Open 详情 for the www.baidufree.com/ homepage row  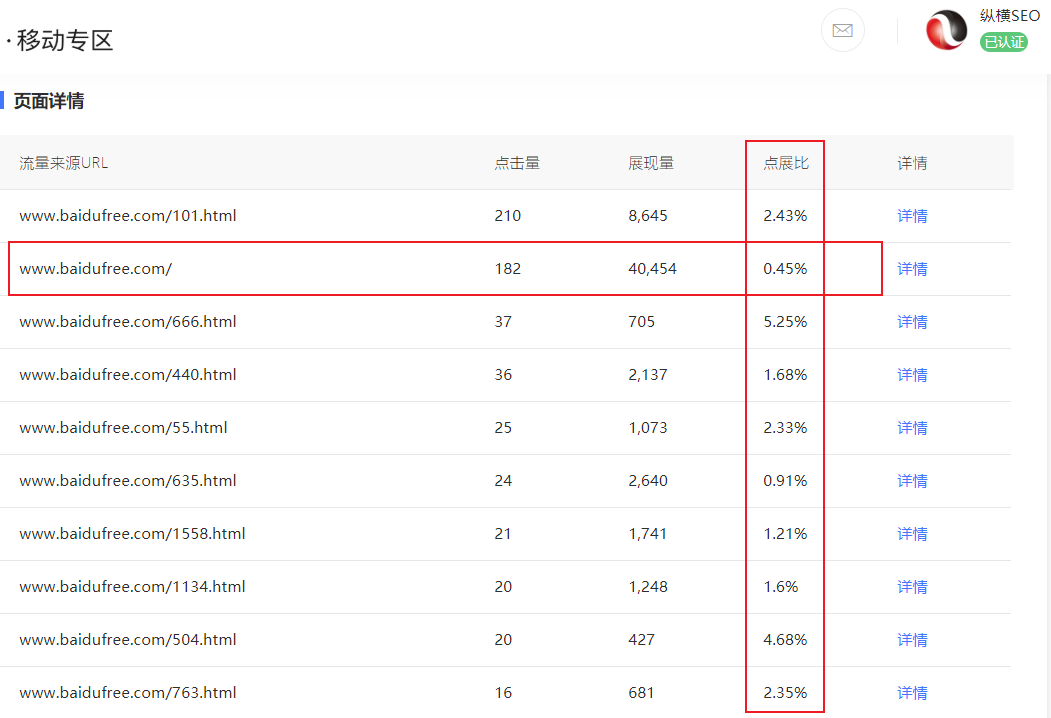click(912, 269)
